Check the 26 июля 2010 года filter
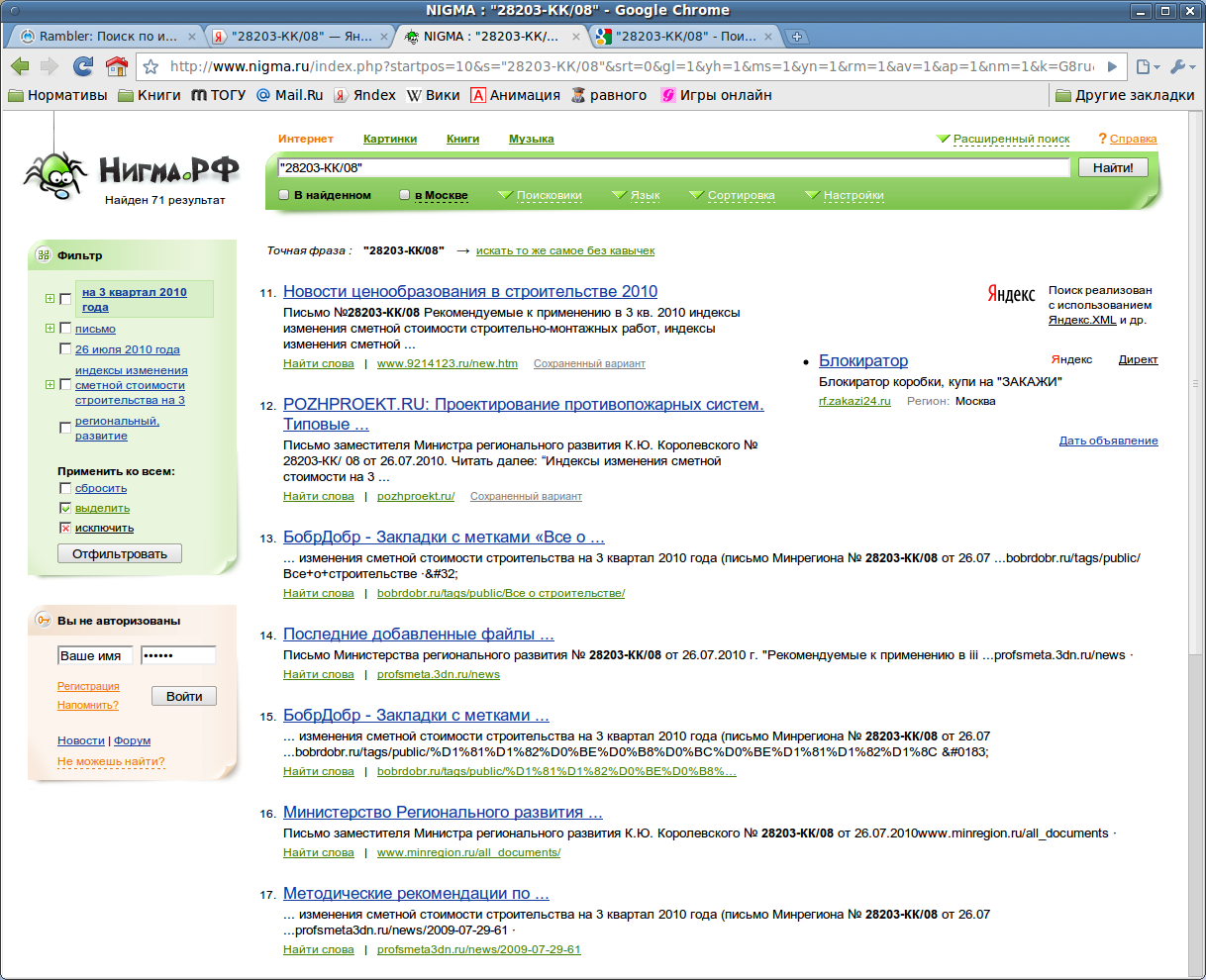The height and width of the screenshot is (980, 1206). click(x=65, y=349)
